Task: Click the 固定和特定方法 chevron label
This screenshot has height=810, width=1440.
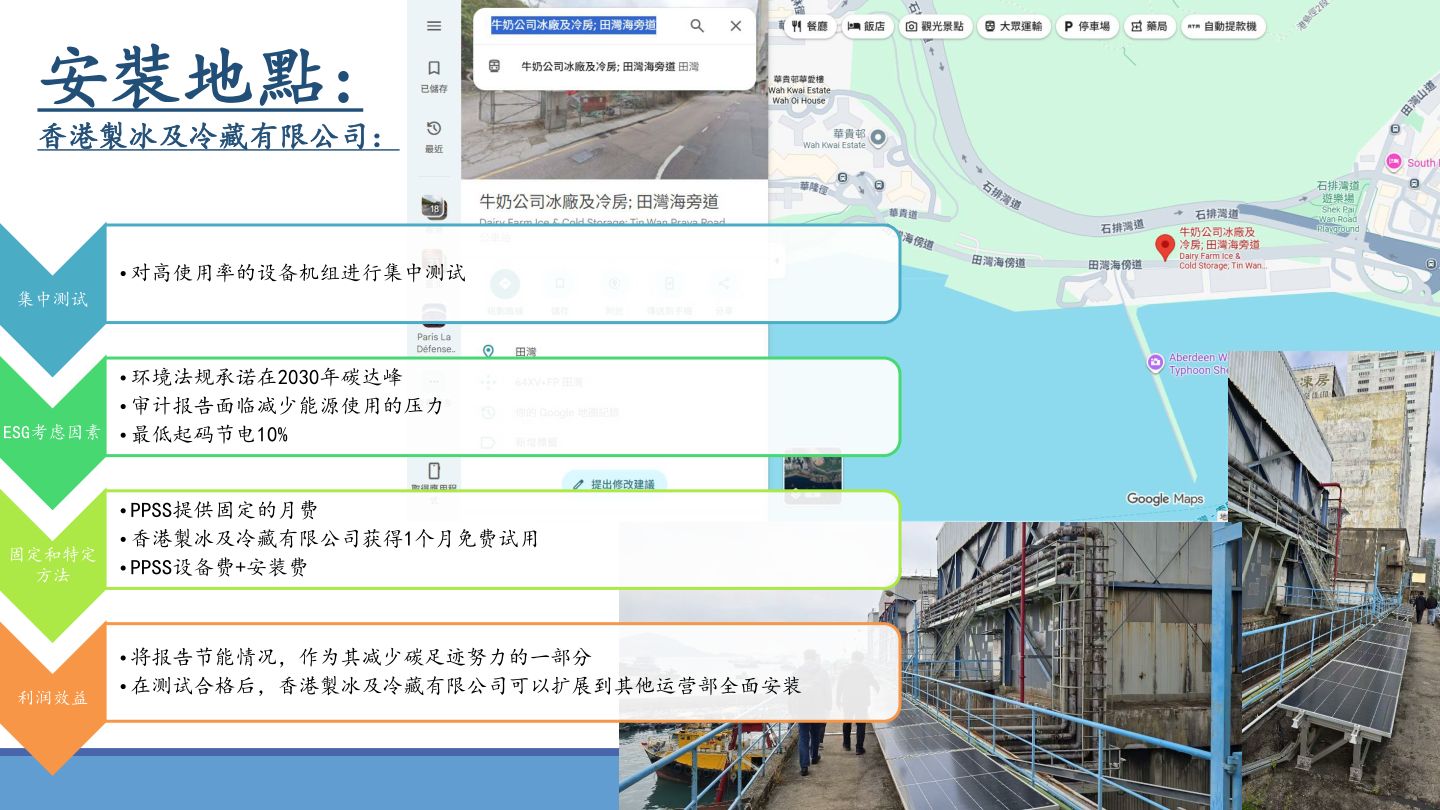Action: (x=52, y=565)
